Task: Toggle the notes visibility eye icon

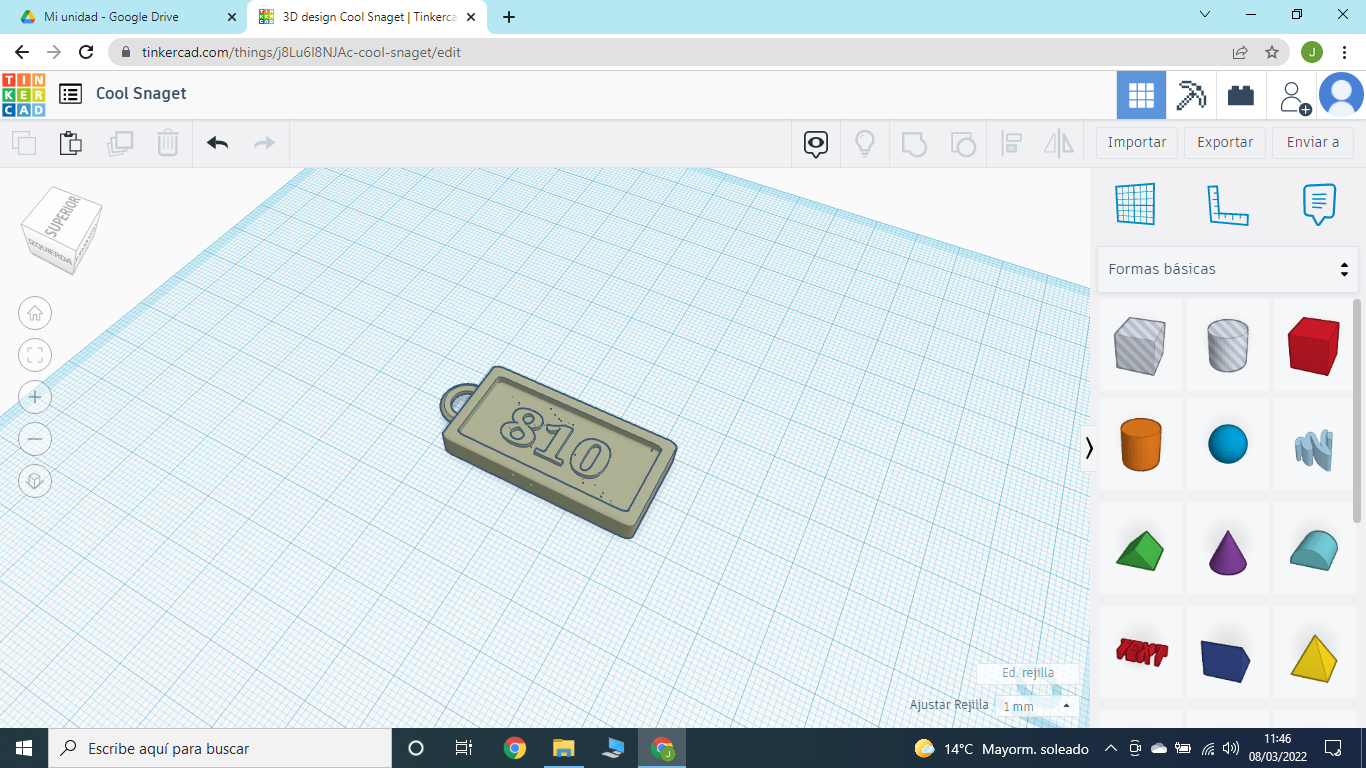Action: coord(816,144)
